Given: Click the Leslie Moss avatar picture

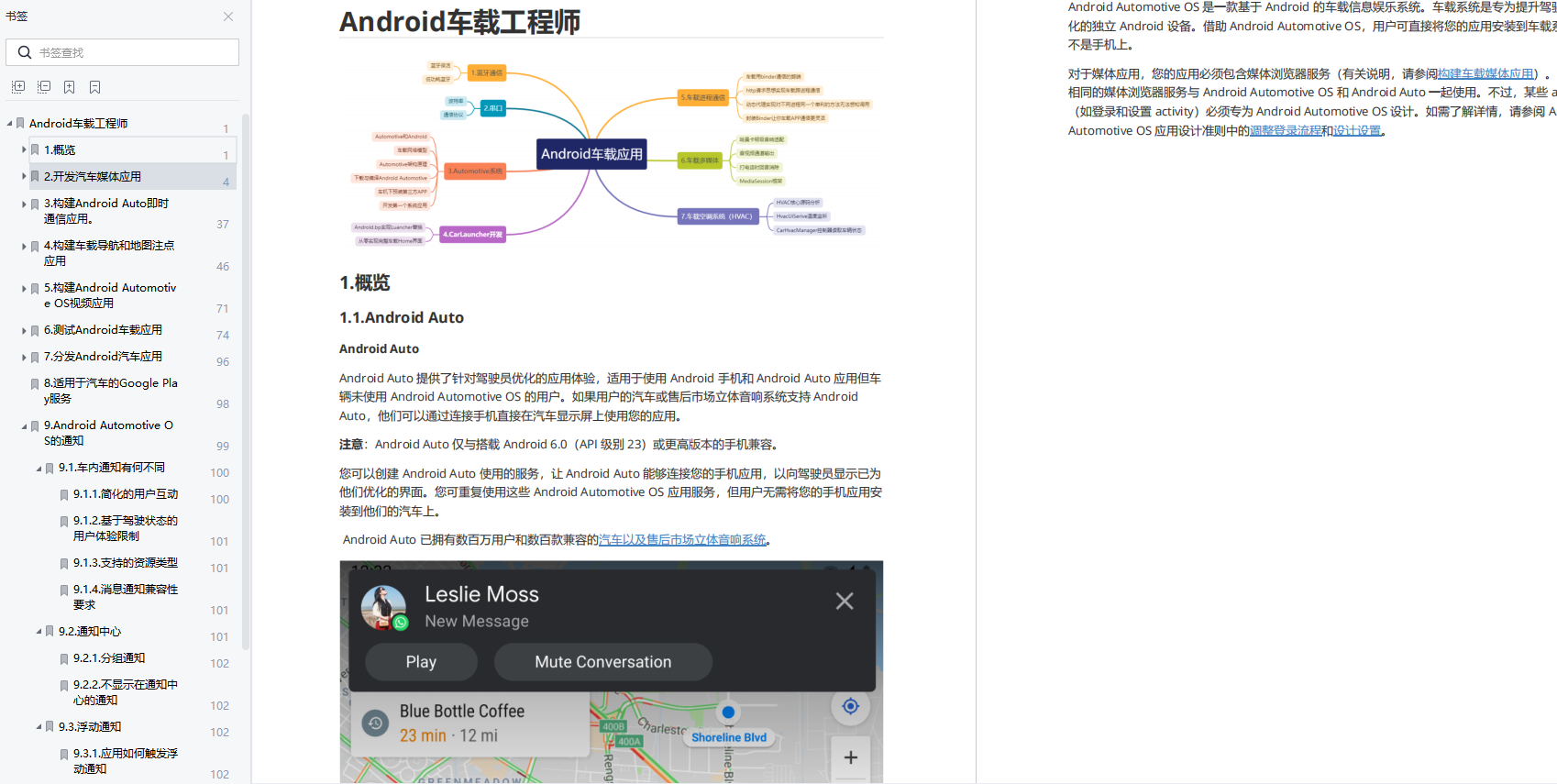Looking at the screenshot, I should (x=383, y=608).
